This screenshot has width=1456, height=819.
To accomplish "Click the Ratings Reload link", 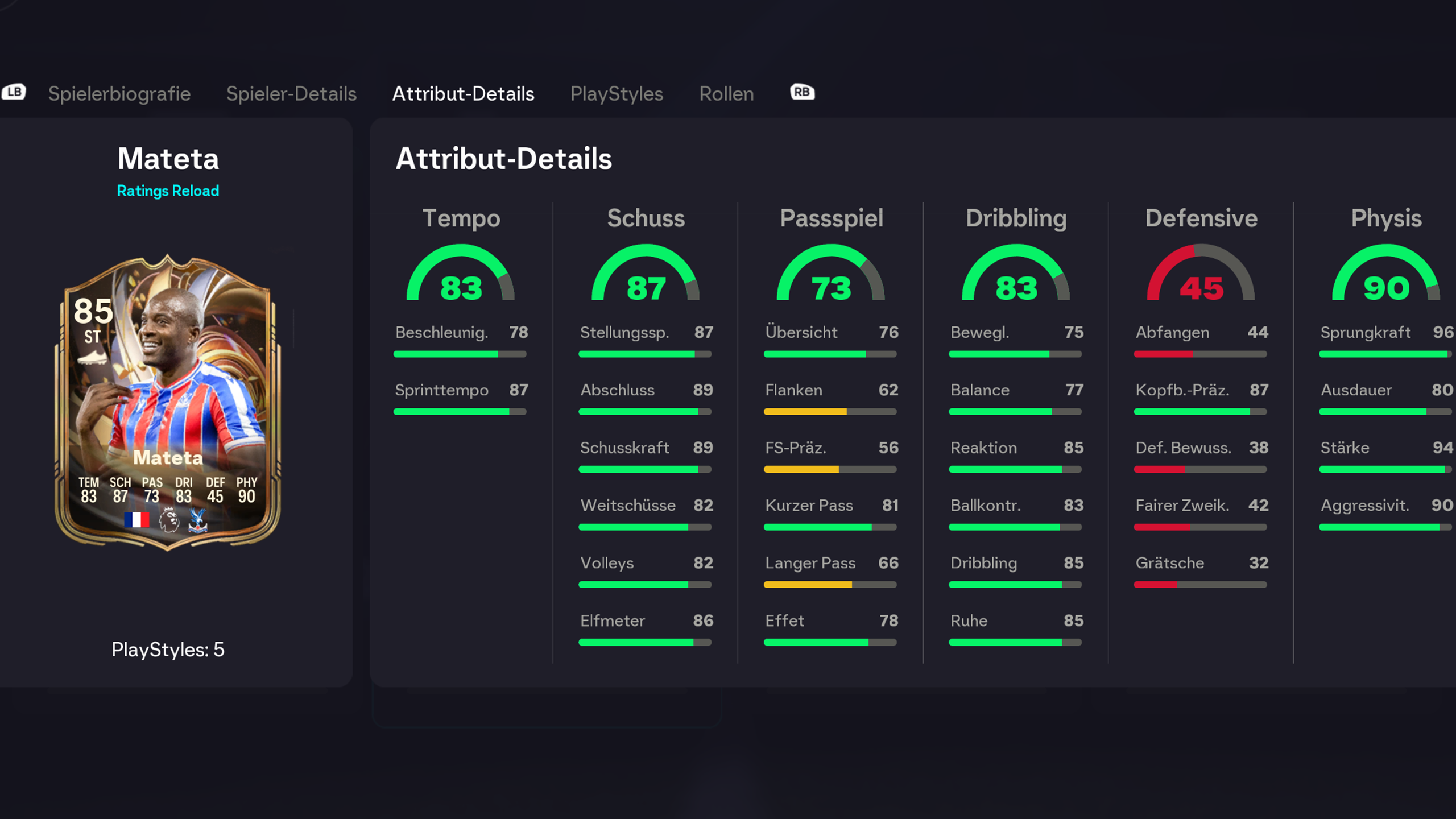I will coord(168,191).
